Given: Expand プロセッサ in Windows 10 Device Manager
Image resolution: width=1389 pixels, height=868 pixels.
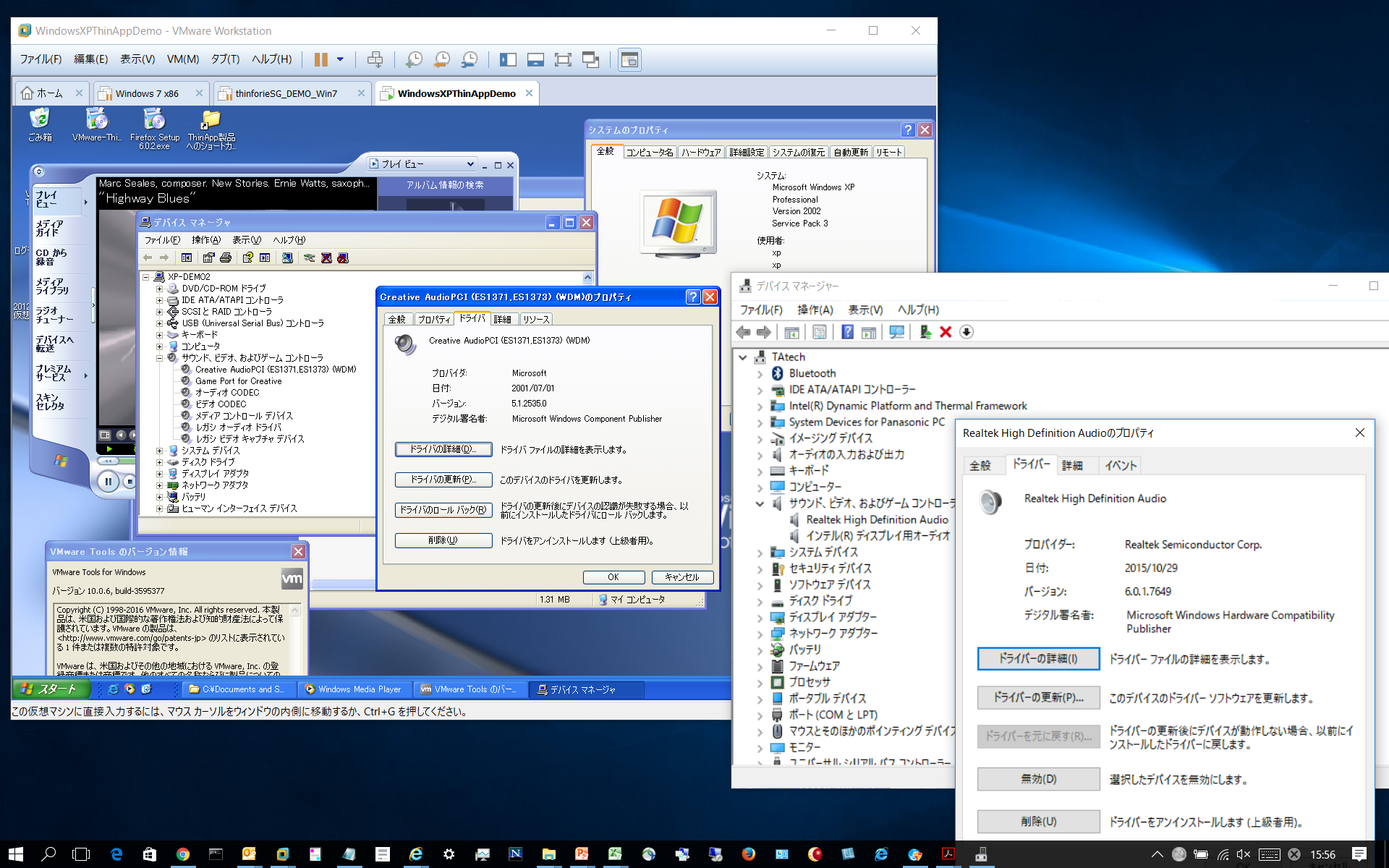Looking at the screenshot, I should 760,683.
